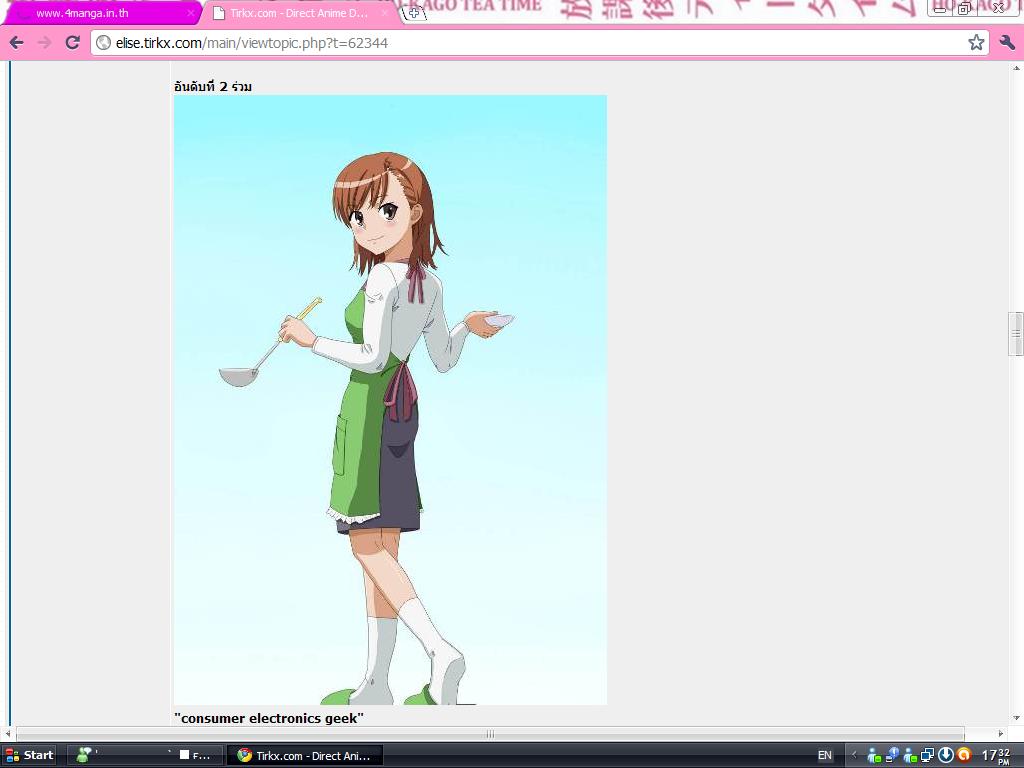This screenshot has width=1024, height=768.
Task: Click the orange circular tray icon
Action: (x=964, y=756)
